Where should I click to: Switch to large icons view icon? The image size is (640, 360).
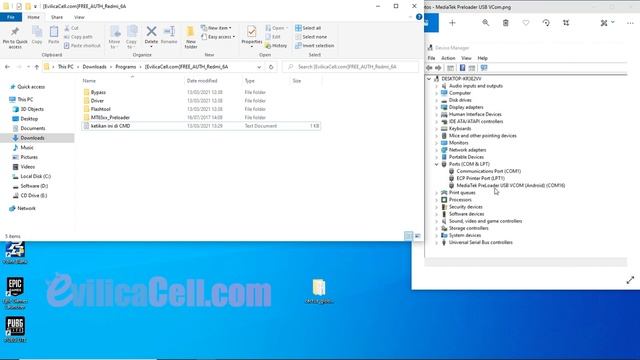click(x=418, y=236)
